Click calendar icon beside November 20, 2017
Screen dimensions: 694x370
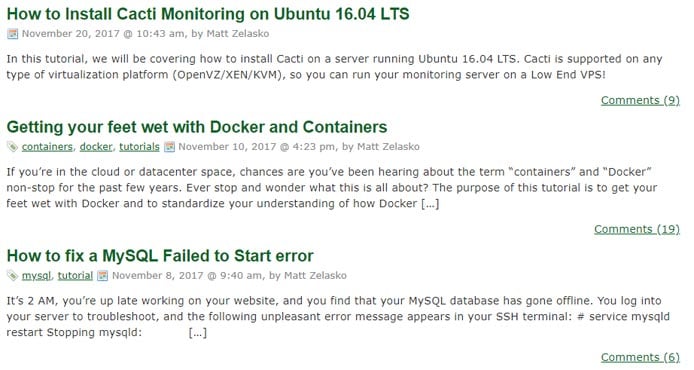[12, 34]
